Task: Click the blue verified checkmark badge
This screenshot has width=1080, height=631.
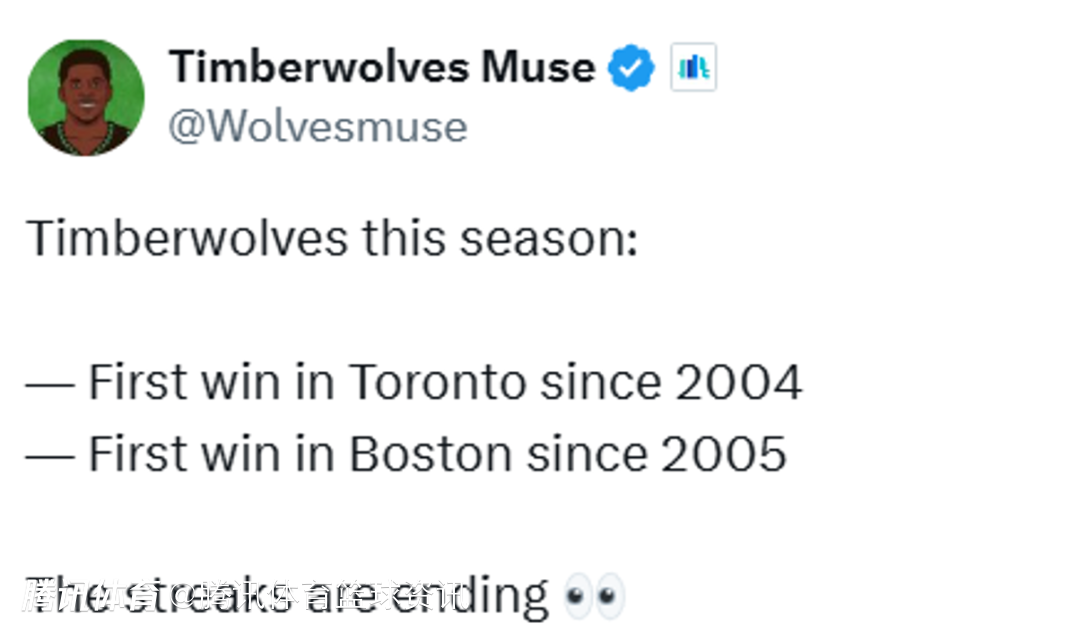Action: 632,68
